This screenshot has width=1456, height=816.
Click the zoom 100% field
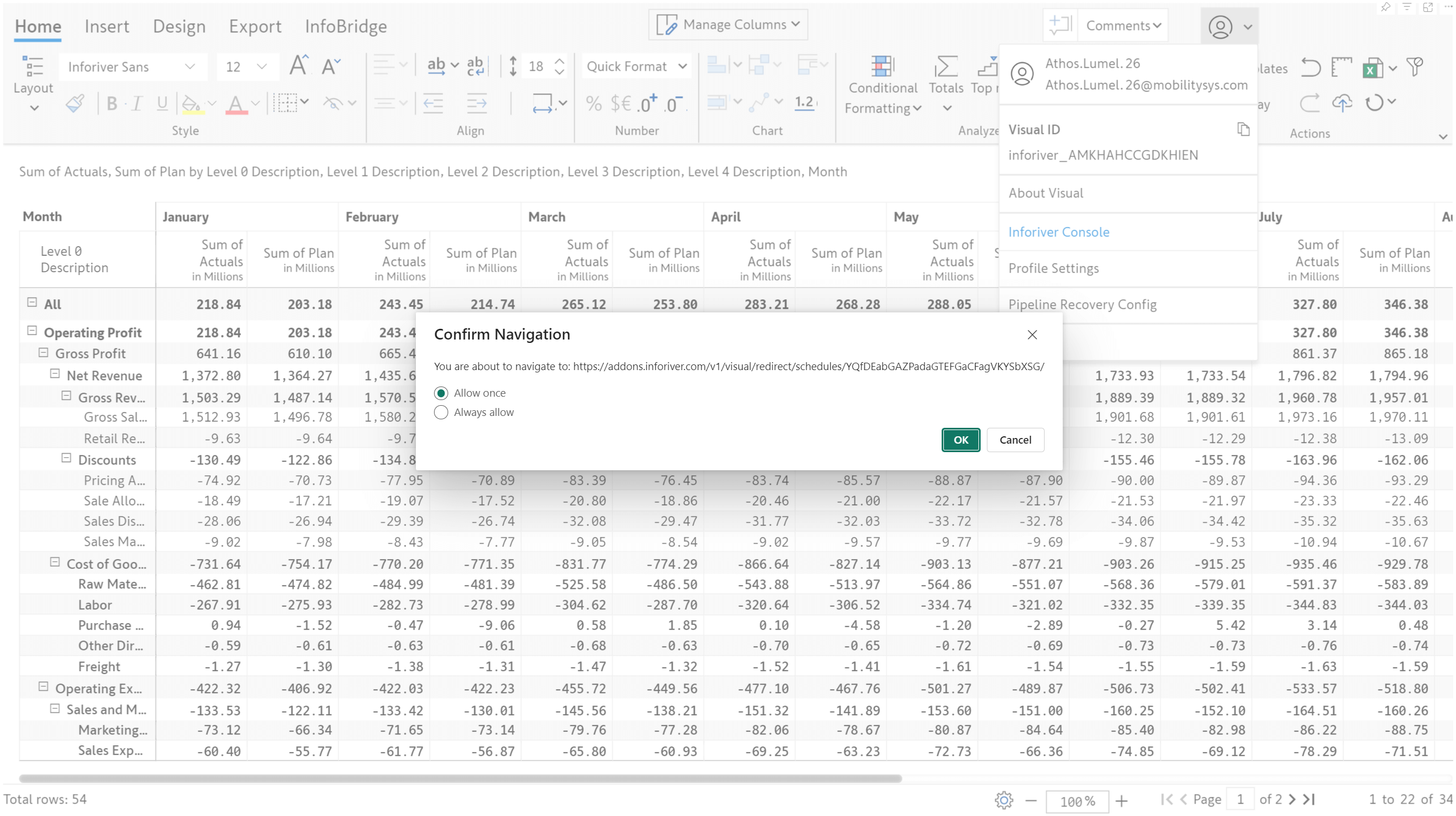1076,801
